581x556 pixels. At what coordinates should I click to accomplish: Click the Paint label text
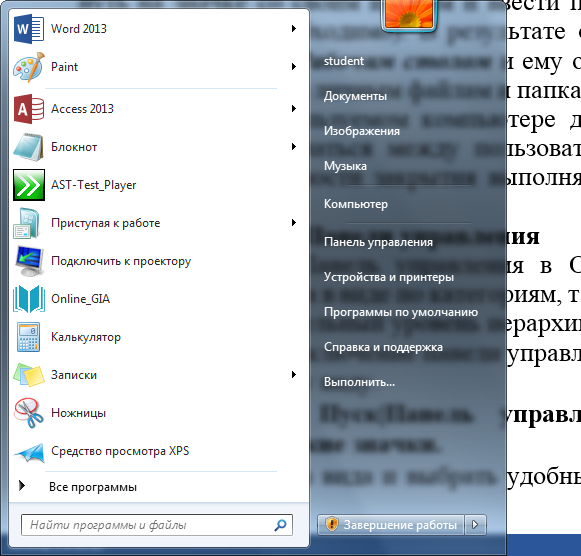64,67
